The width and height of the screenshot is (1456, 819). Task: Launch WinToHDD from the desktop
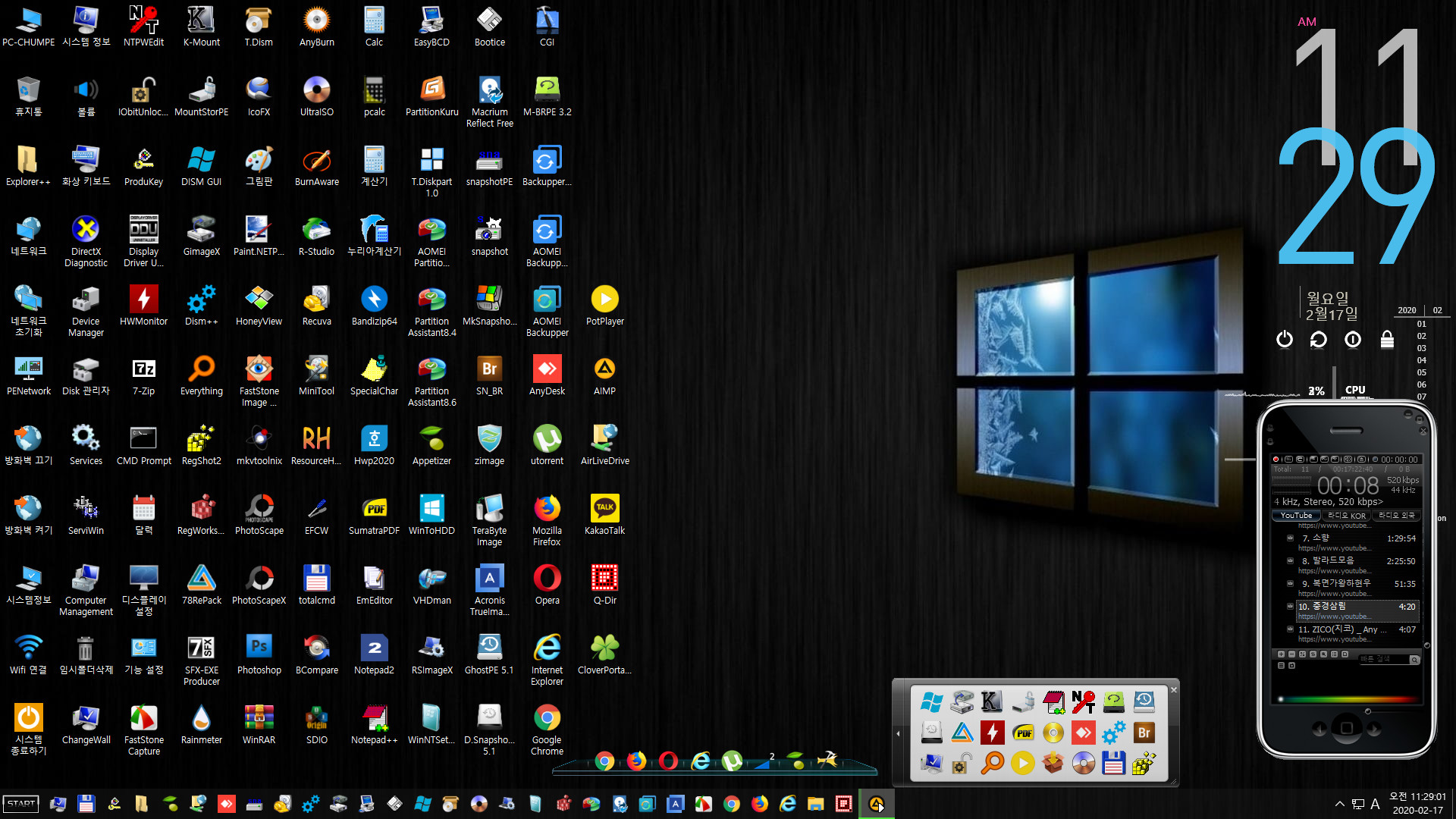(431, 515)
